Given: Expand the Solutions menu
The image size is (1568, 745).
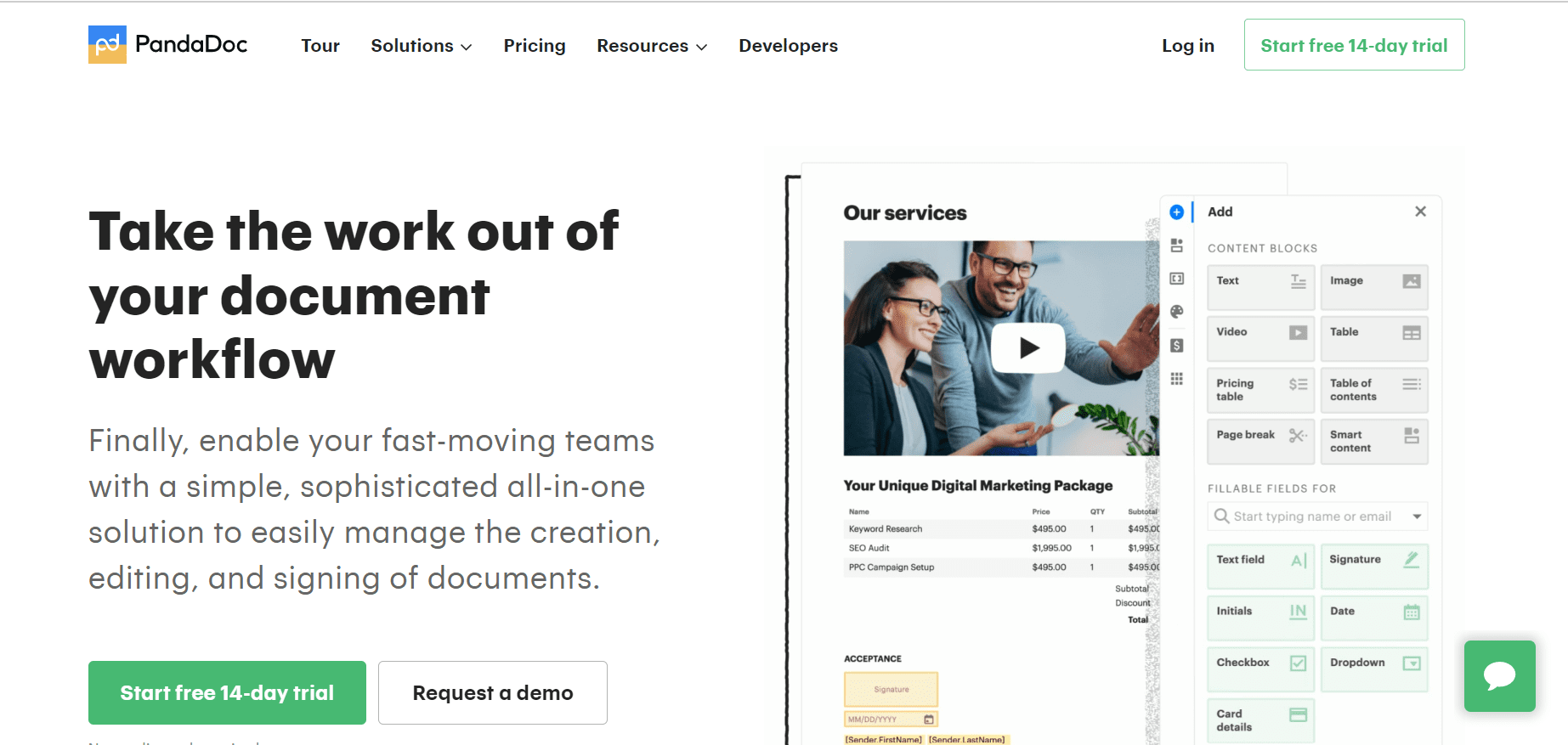Looking at the screenshot, I should click(x=421, y=46).
